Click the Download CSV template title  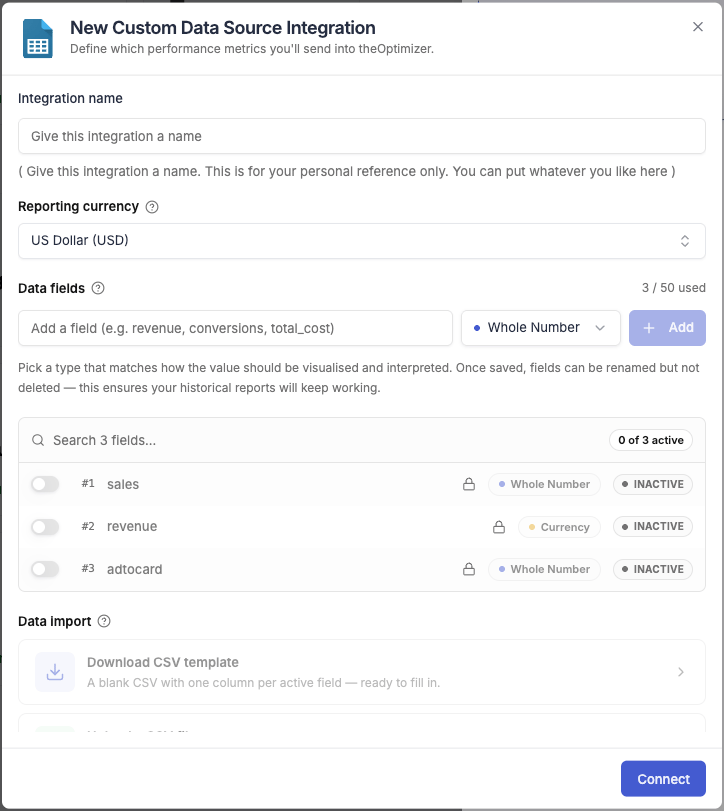point(163,662)
